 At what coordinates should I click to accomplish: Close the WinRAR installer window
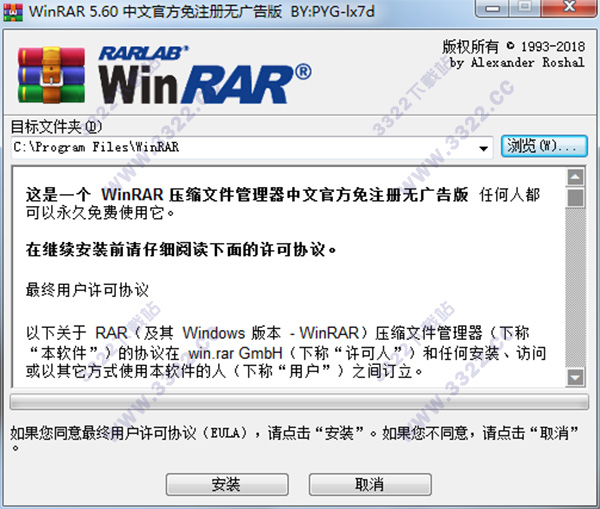(x=570, y=8)
